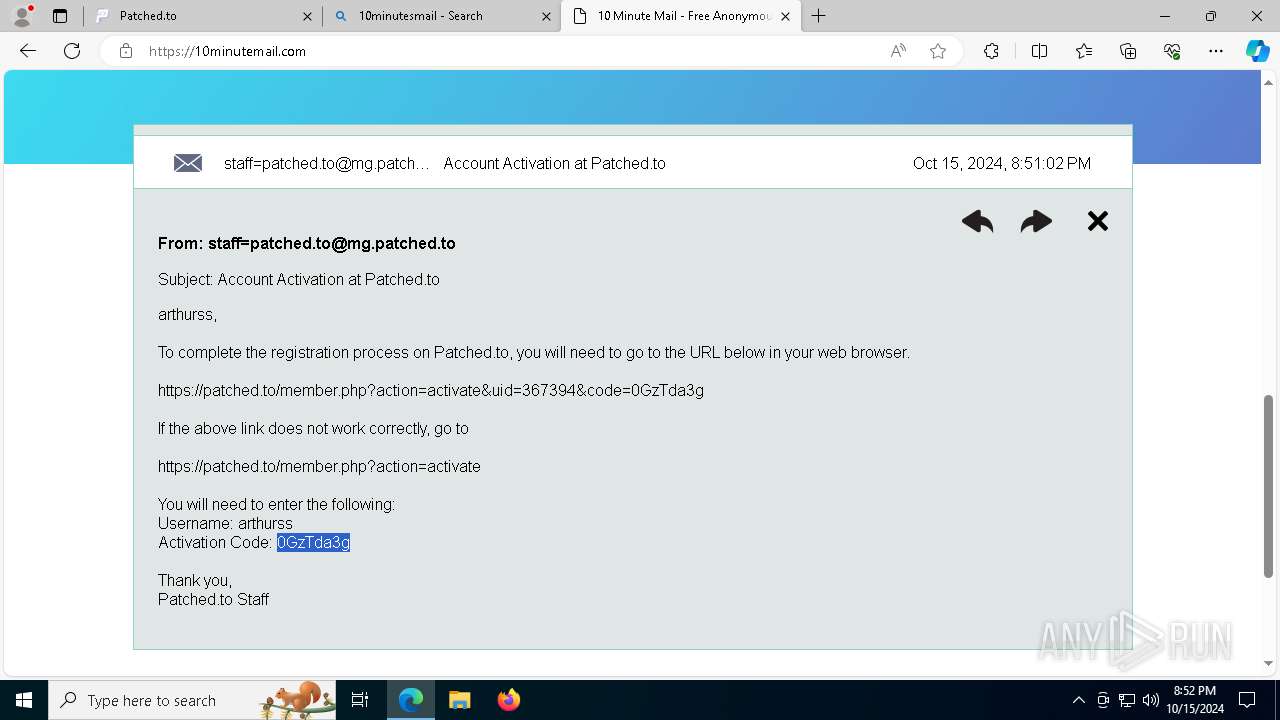Click the member.php?action=activate URL
This screenshot has height=720, width=1280.
(x=319, y=466)
